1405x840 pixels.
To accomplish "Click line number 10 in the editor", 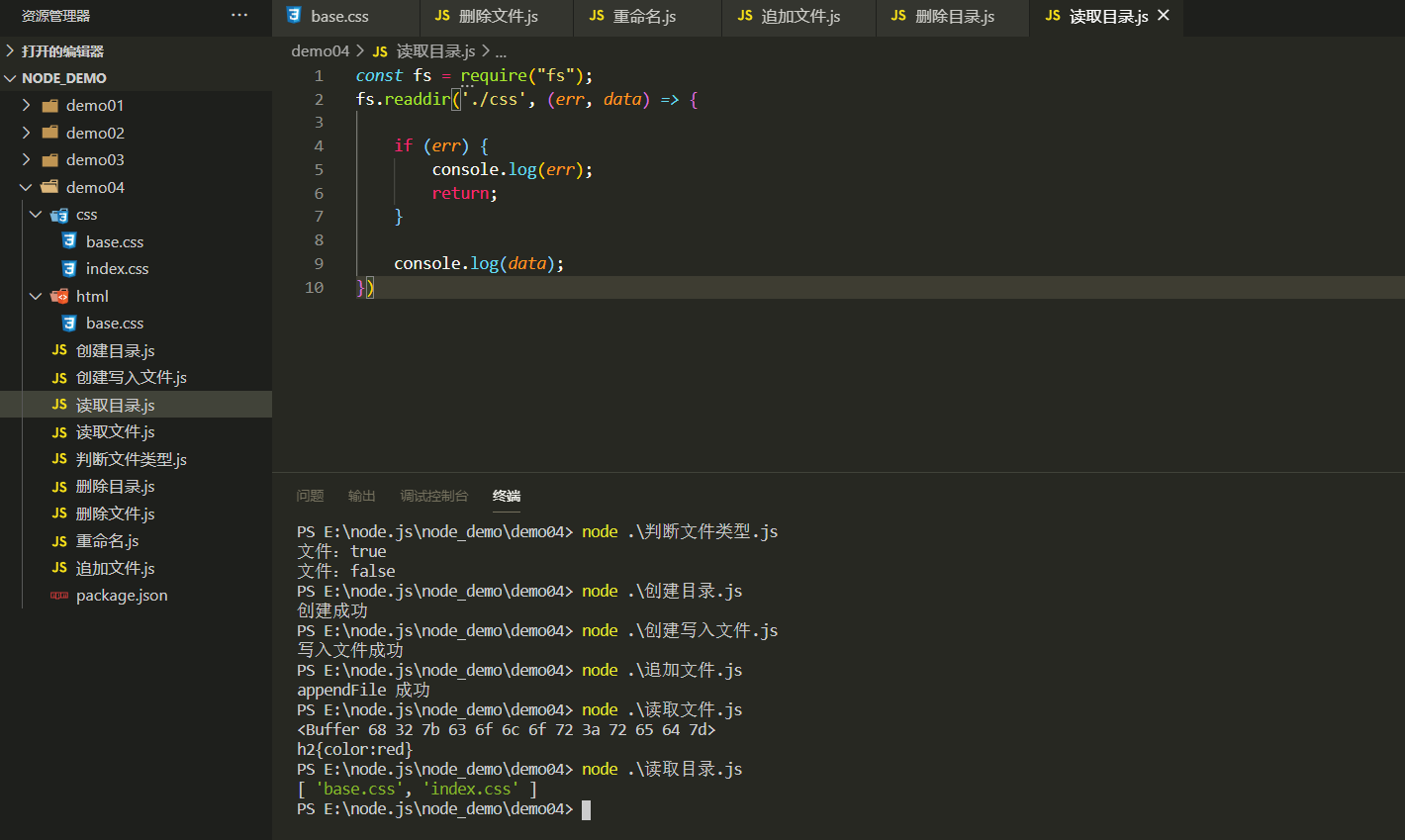I will point(314,287).
